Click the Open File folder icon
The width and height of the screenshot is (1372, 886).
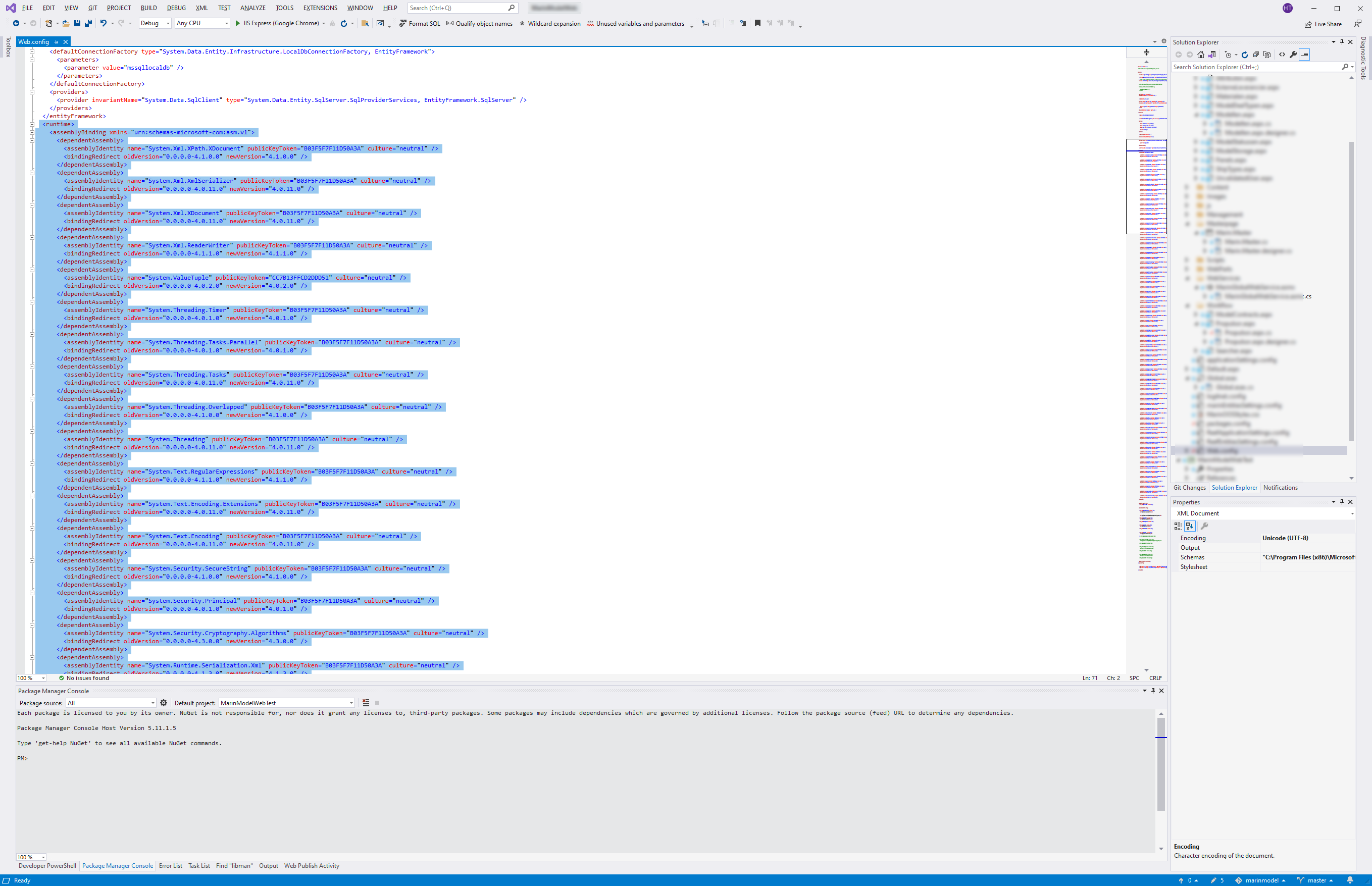pyautogui.click(x=66, y=24)
